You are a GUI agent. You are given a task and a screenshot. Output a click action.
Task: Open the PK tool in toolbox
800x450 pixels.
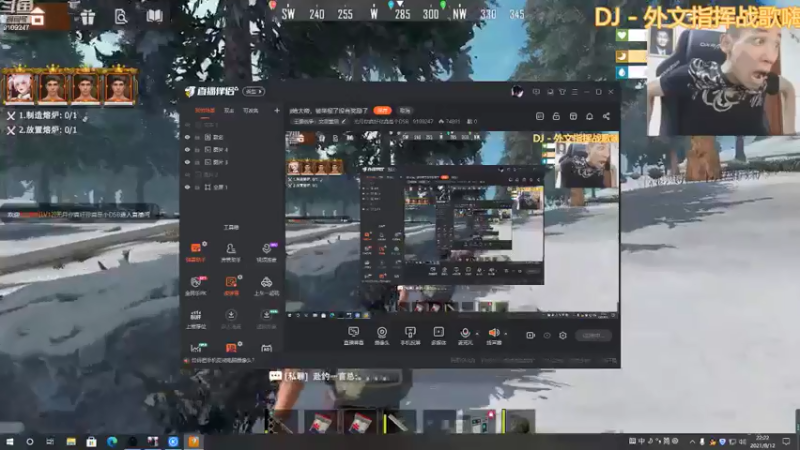(196, 286)
